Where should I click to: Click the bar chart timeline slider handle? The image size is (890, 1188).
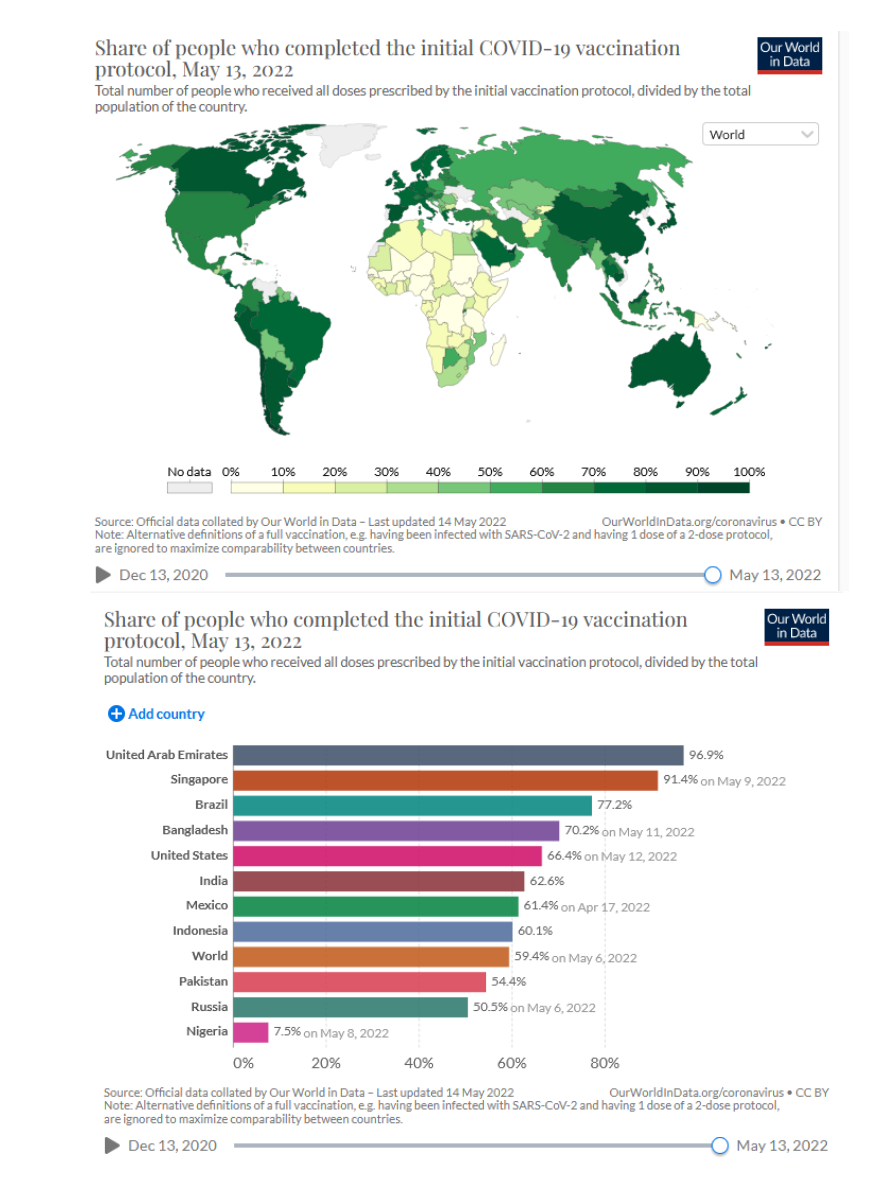(x=719, y=1146)
